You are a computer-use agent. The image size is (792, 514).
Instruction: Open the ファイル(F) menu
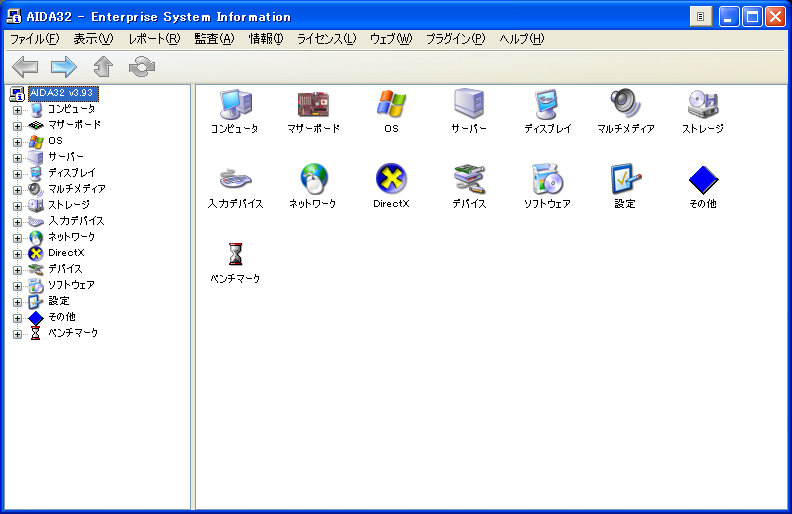[x=34, y=39]
